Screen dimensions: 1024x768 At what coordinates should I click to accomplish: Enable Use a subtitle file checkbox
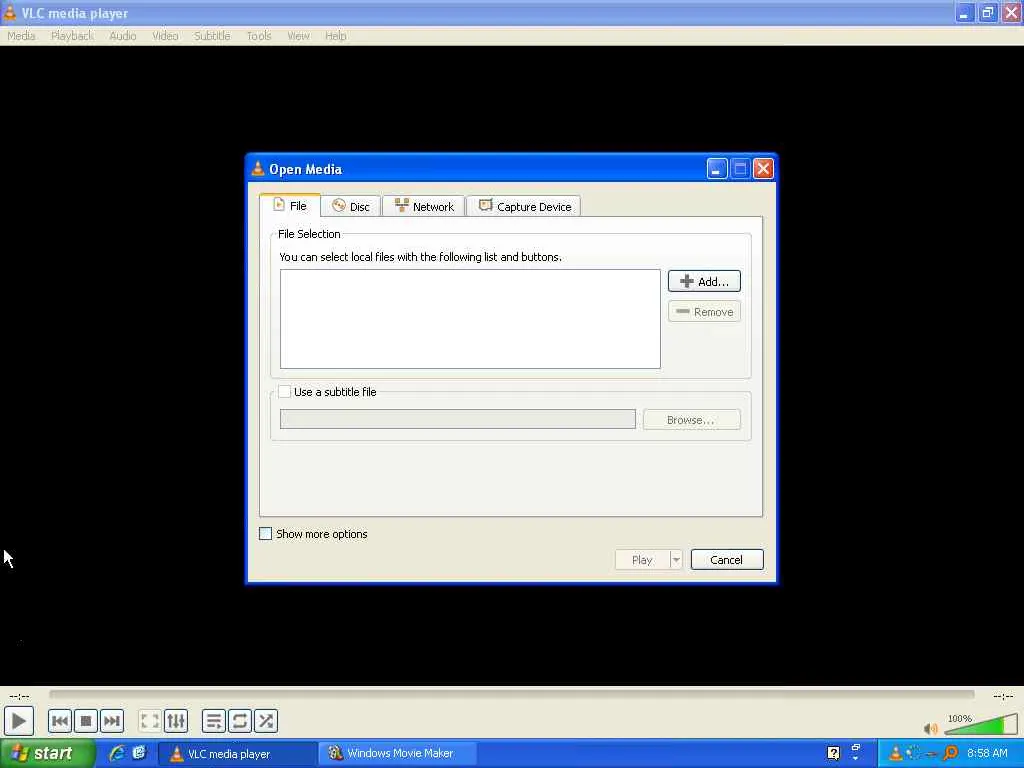284,392
